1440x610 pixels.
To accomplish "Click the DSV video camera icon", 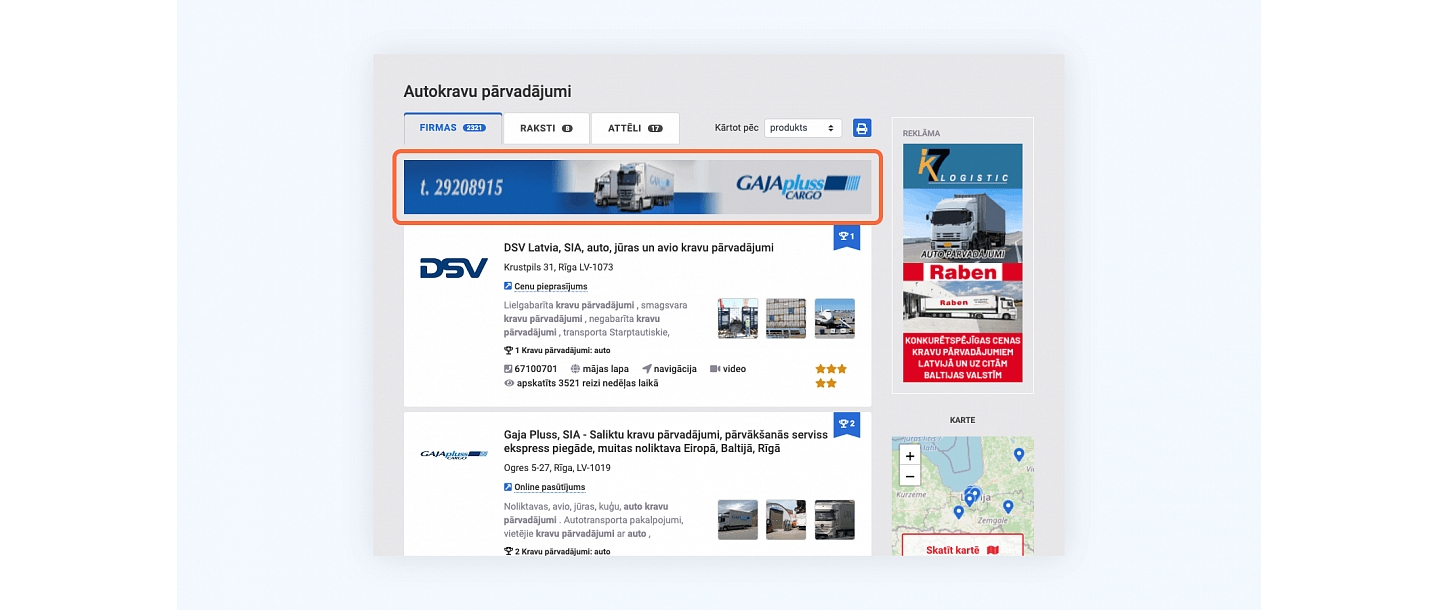I will (x=715, y=369).
